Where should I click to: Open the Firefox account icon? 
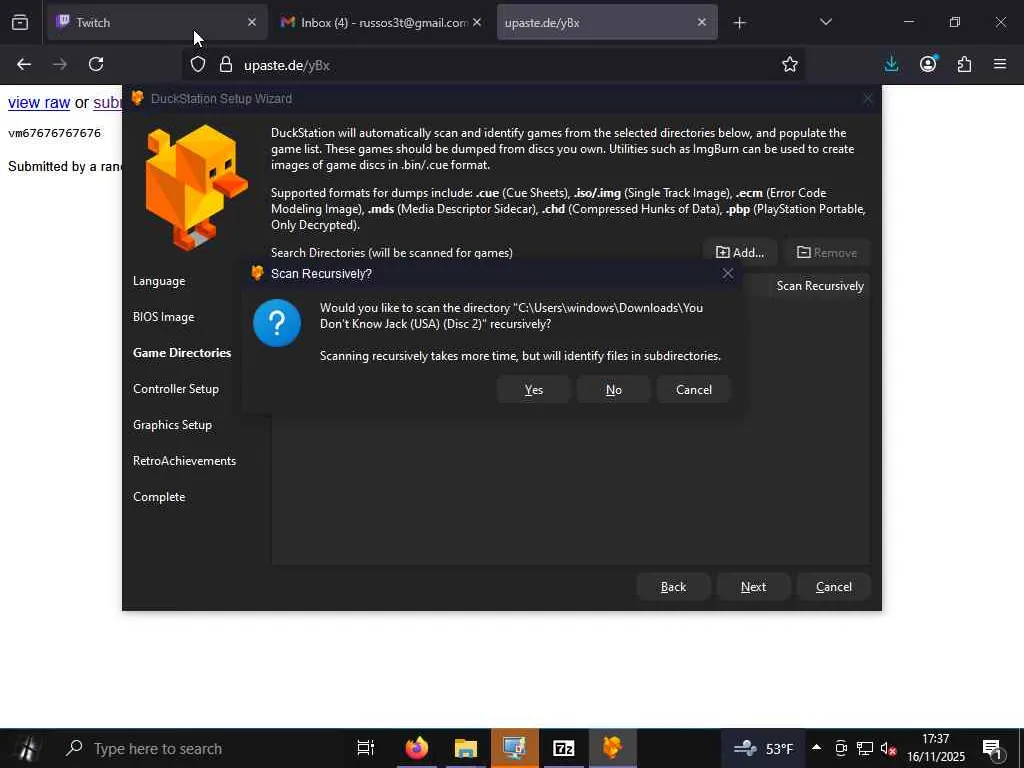click(x=928, y=64)
